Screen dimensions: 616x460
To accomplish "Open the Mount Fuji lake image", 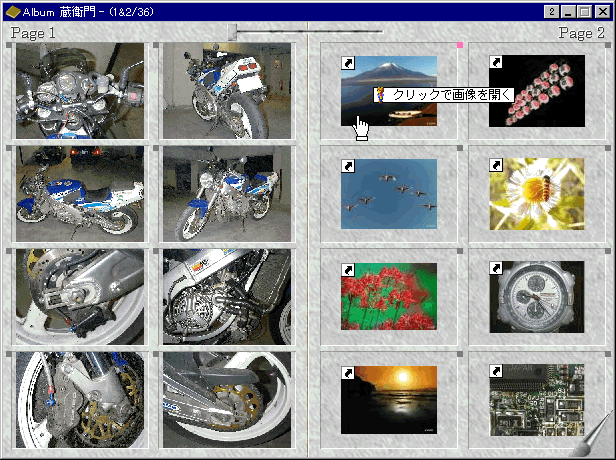I will (x=389, y=91).
